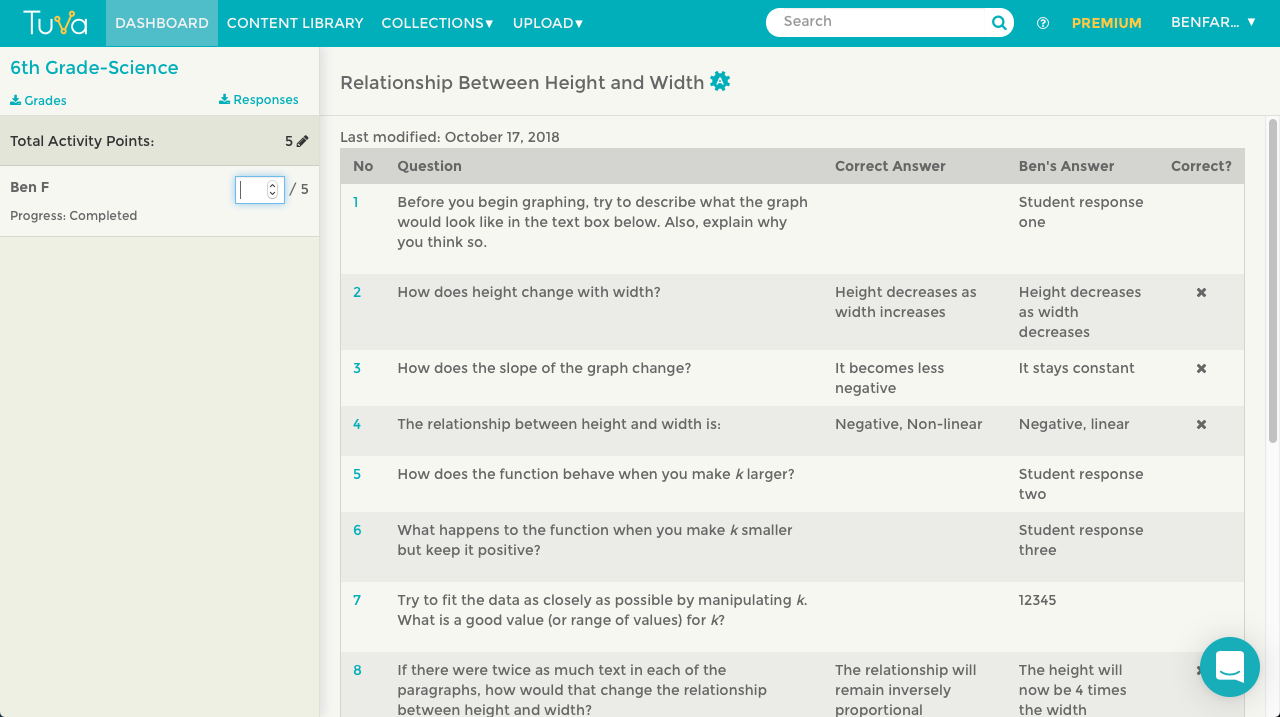Click the 'Correct?' column header
The height and width of the screenshot is (717, 1280).
(1201, 166)
